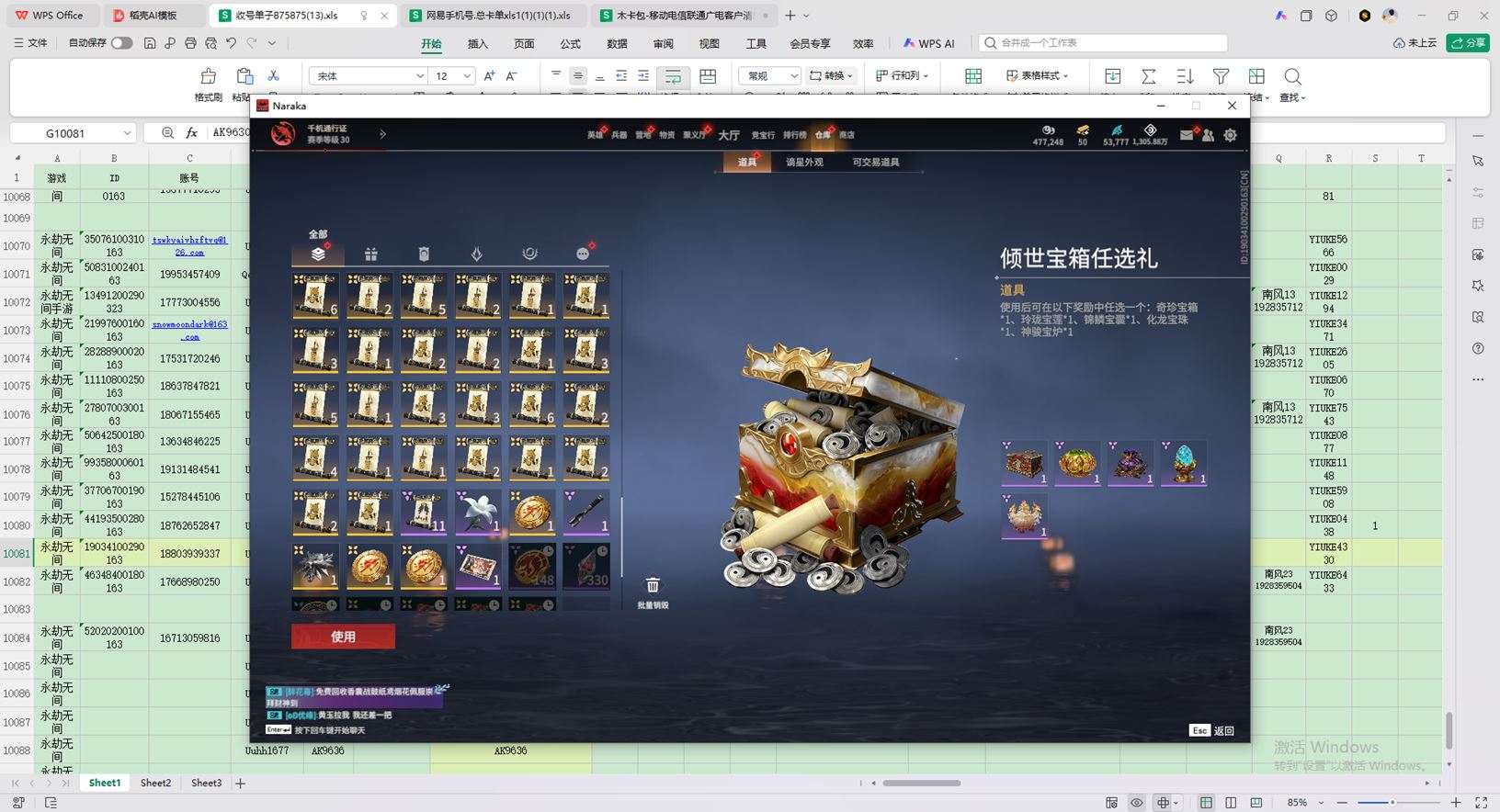Screen dimensions: 1500x812
Task: Select the gift box category in Naraka inventory
Action: pos(370,254)
